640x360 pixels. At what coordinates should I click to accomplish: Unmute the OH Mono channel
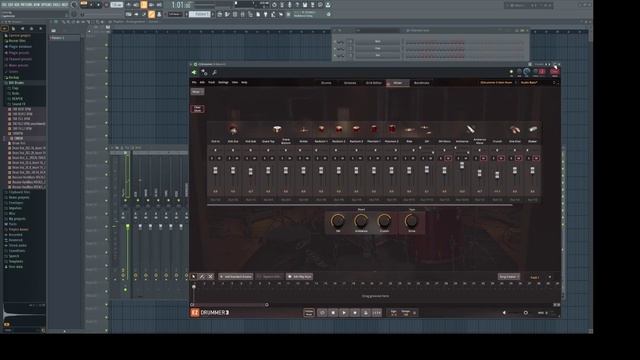pos(448,158)
